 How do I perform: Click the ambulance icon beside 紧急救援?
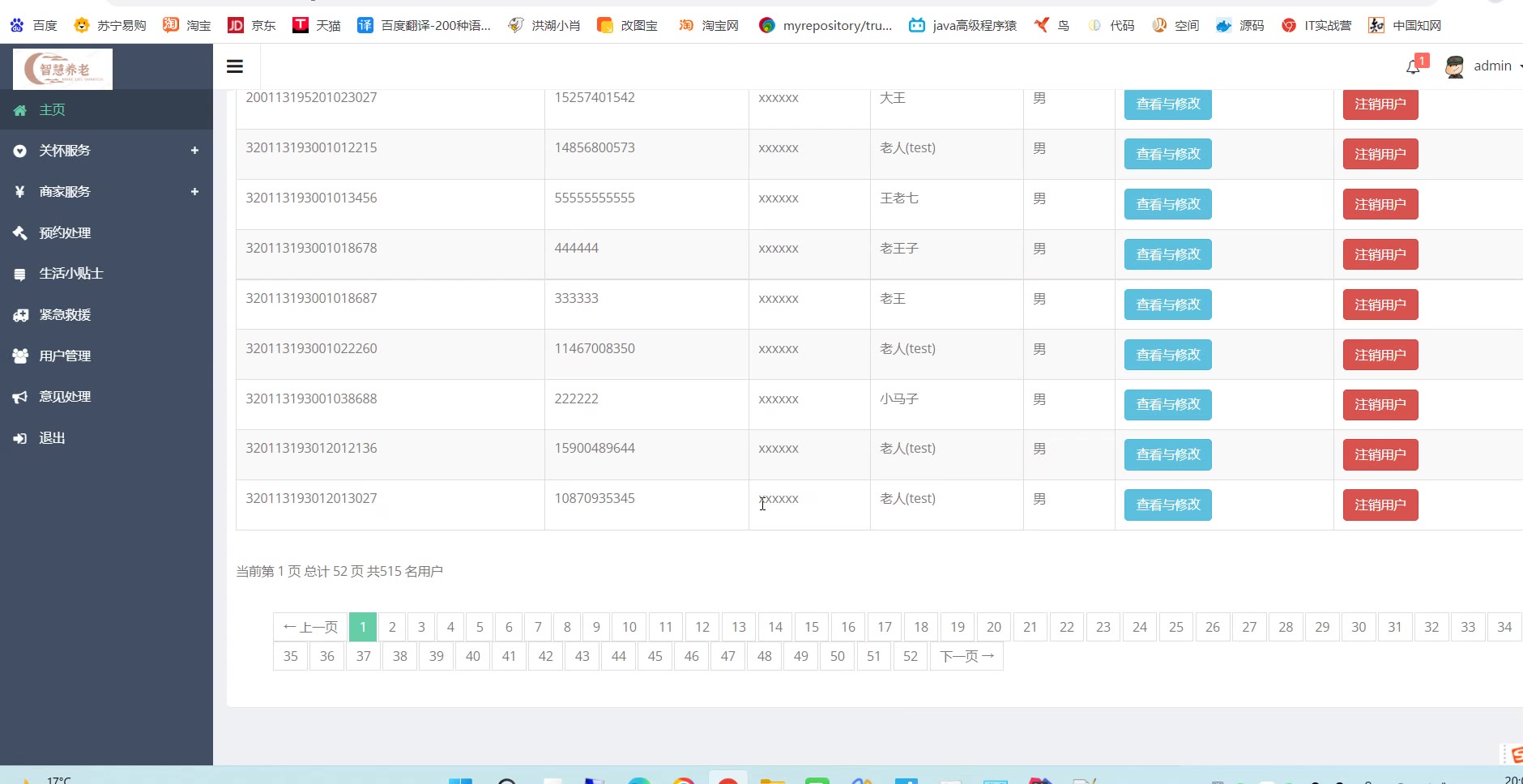pos(20,315)
